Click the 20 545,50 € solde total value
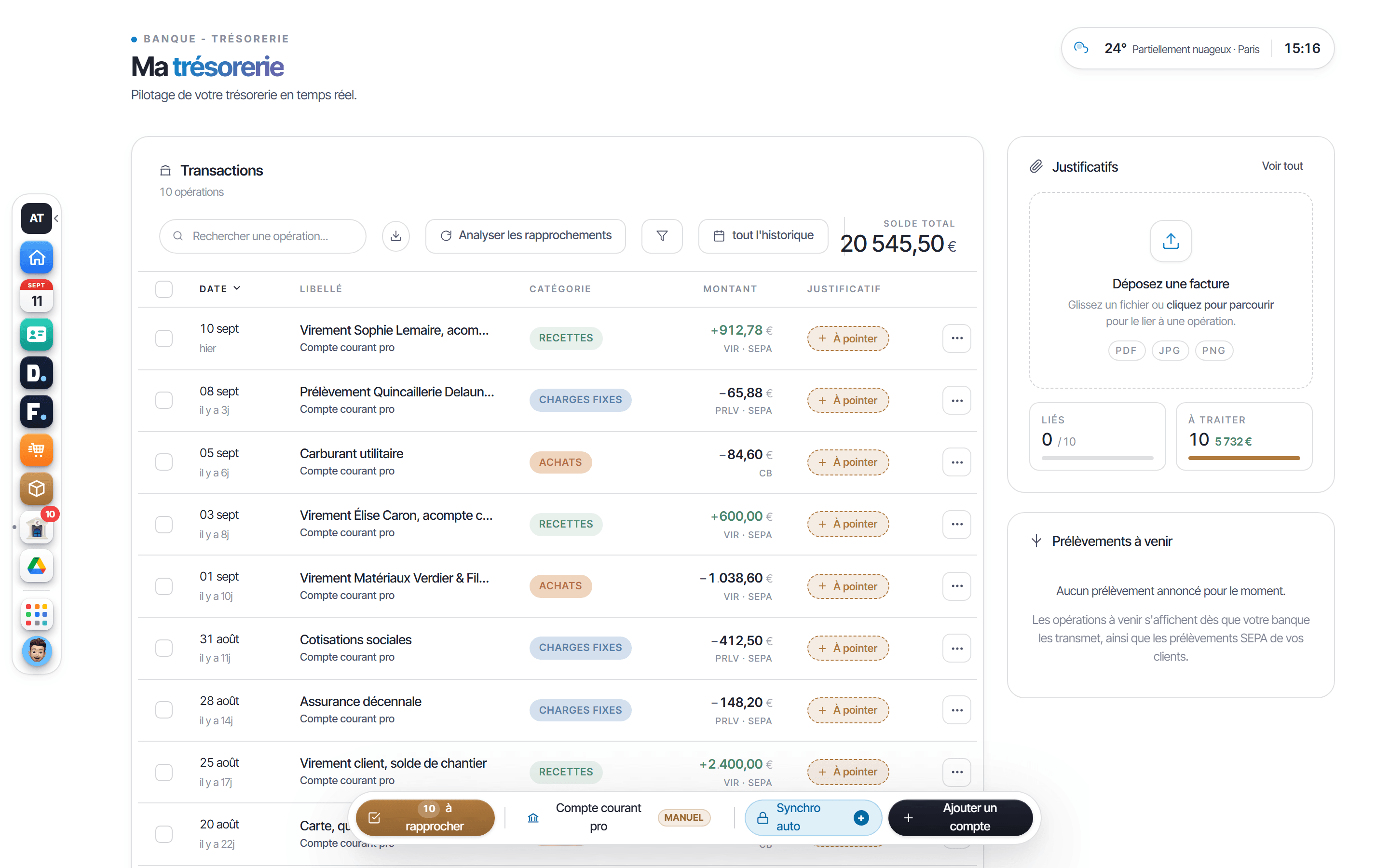1389x868 pixels. (898, 244)
